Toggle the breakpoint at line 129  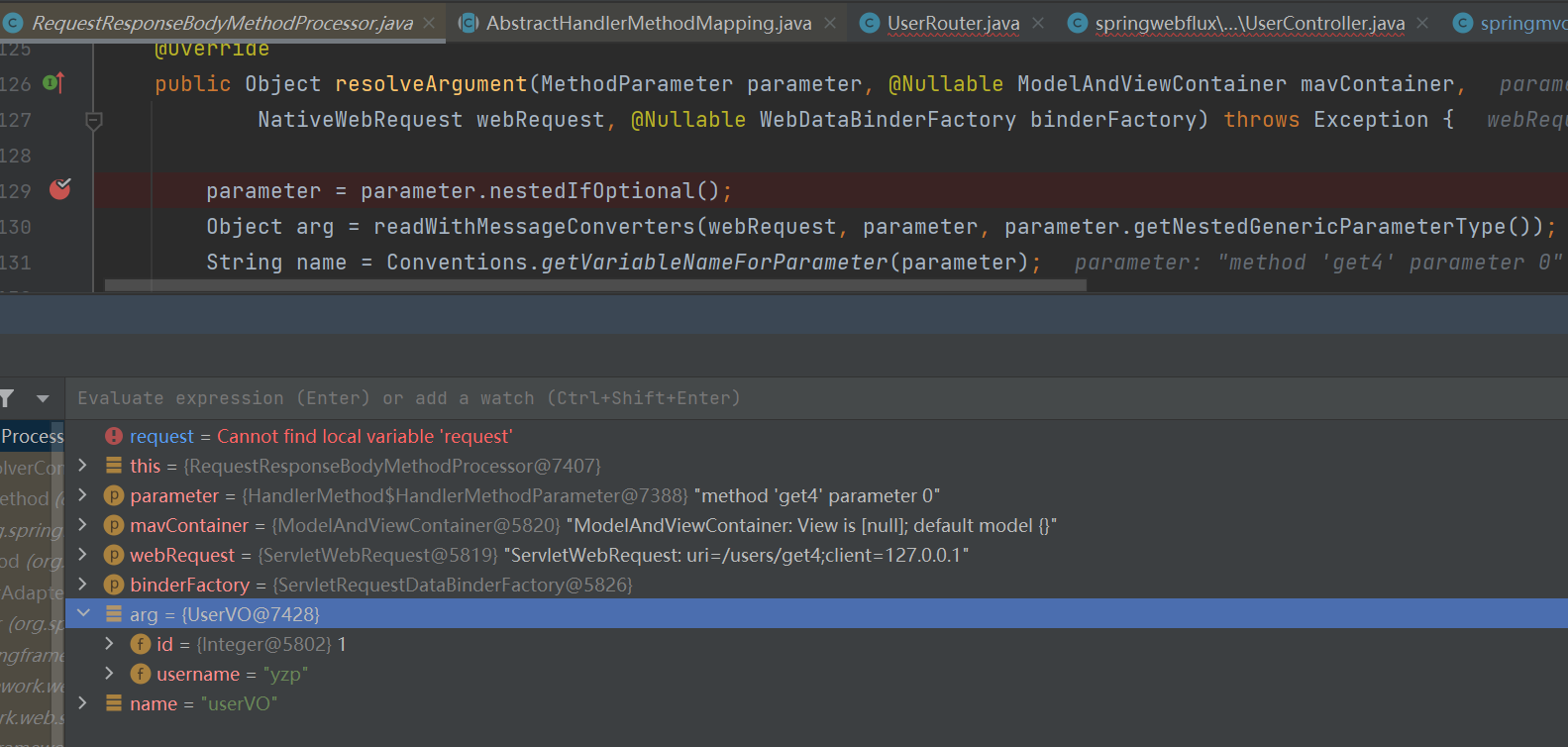click(60, 189)
